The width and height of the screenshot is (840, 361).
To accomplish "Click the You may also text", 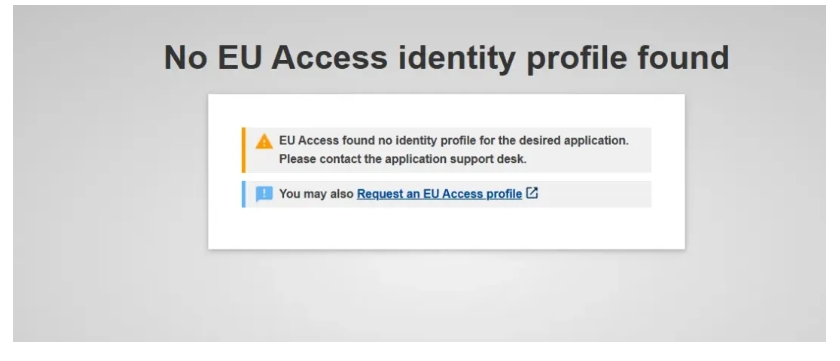I will (316, 194).
